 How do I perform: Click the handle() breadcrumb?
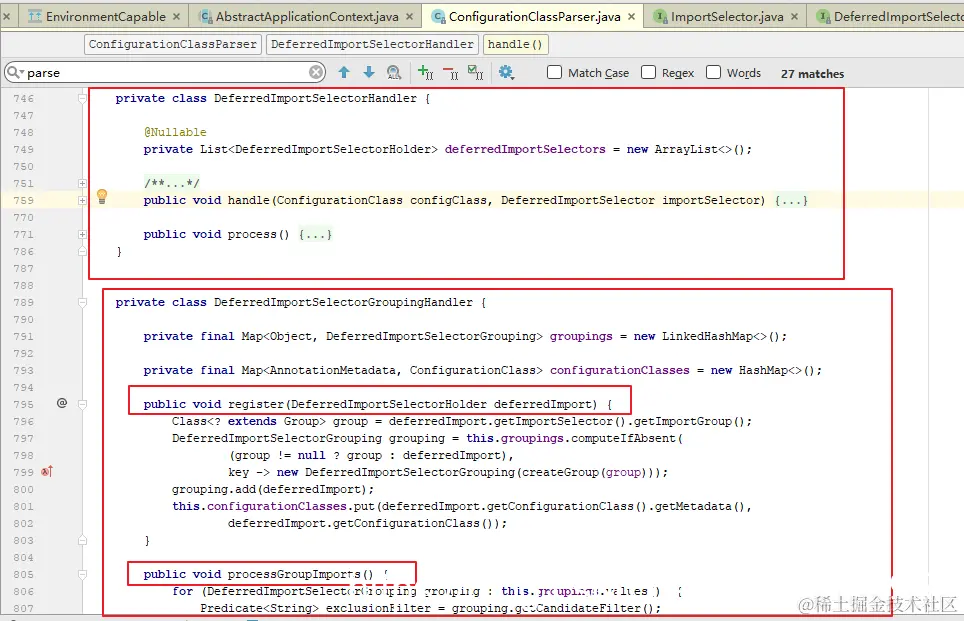(x=515, y=44)
